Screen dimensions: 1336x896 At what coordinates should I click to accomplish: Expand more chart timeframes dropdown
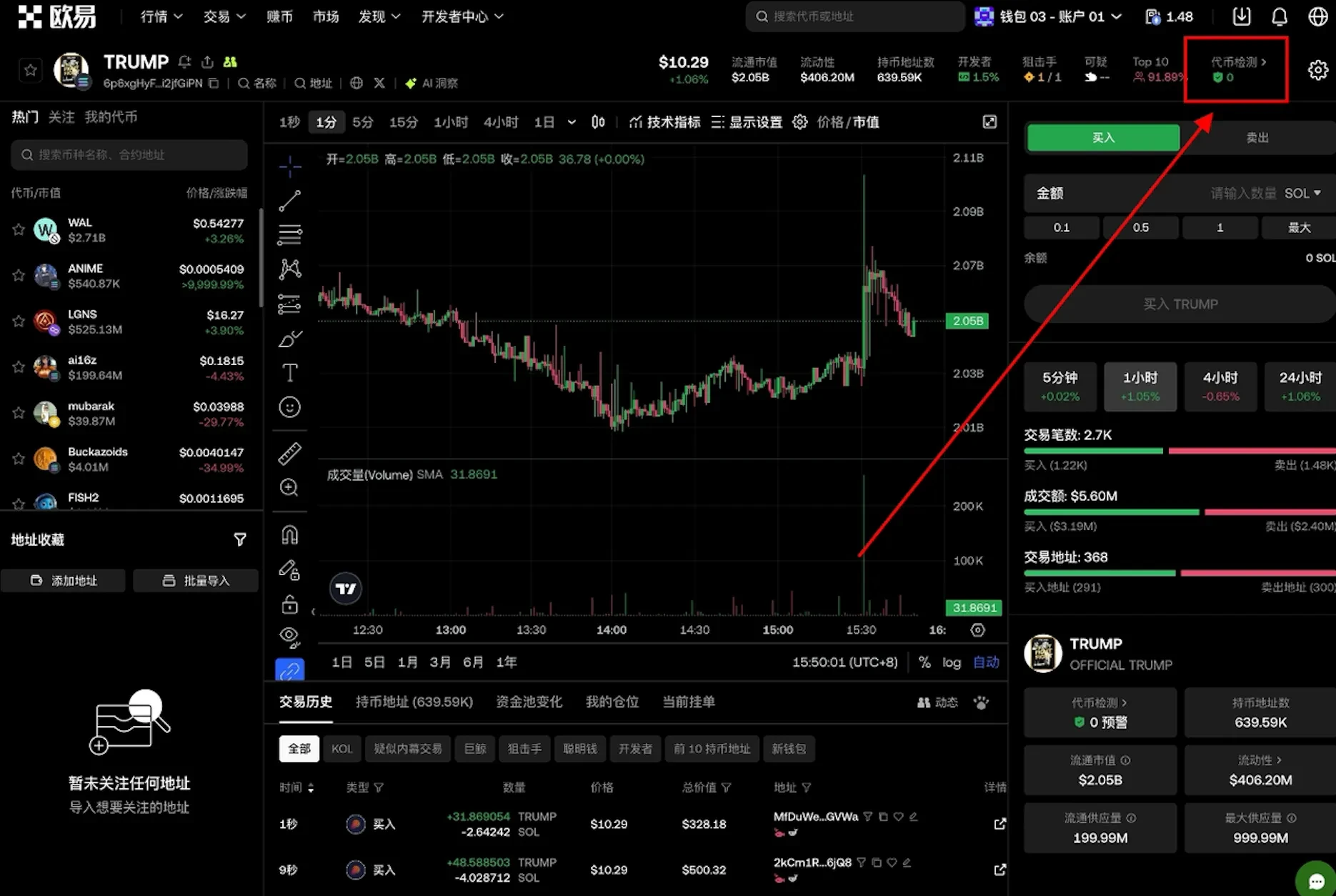pyautogui.click(x=572, y=122)
